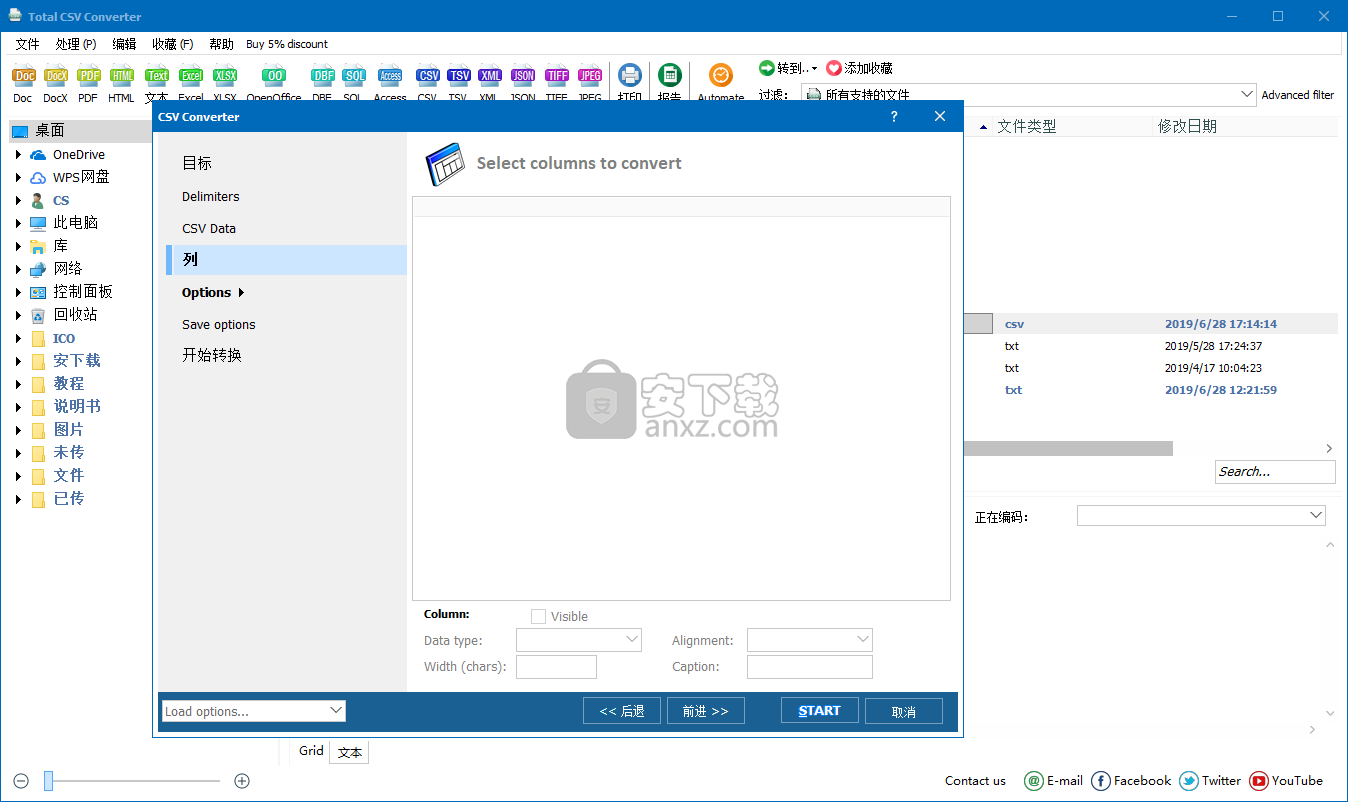Zoom out with minus icon
The image size is (1348, 802).
pyautogui.click(x=21, y=781)
